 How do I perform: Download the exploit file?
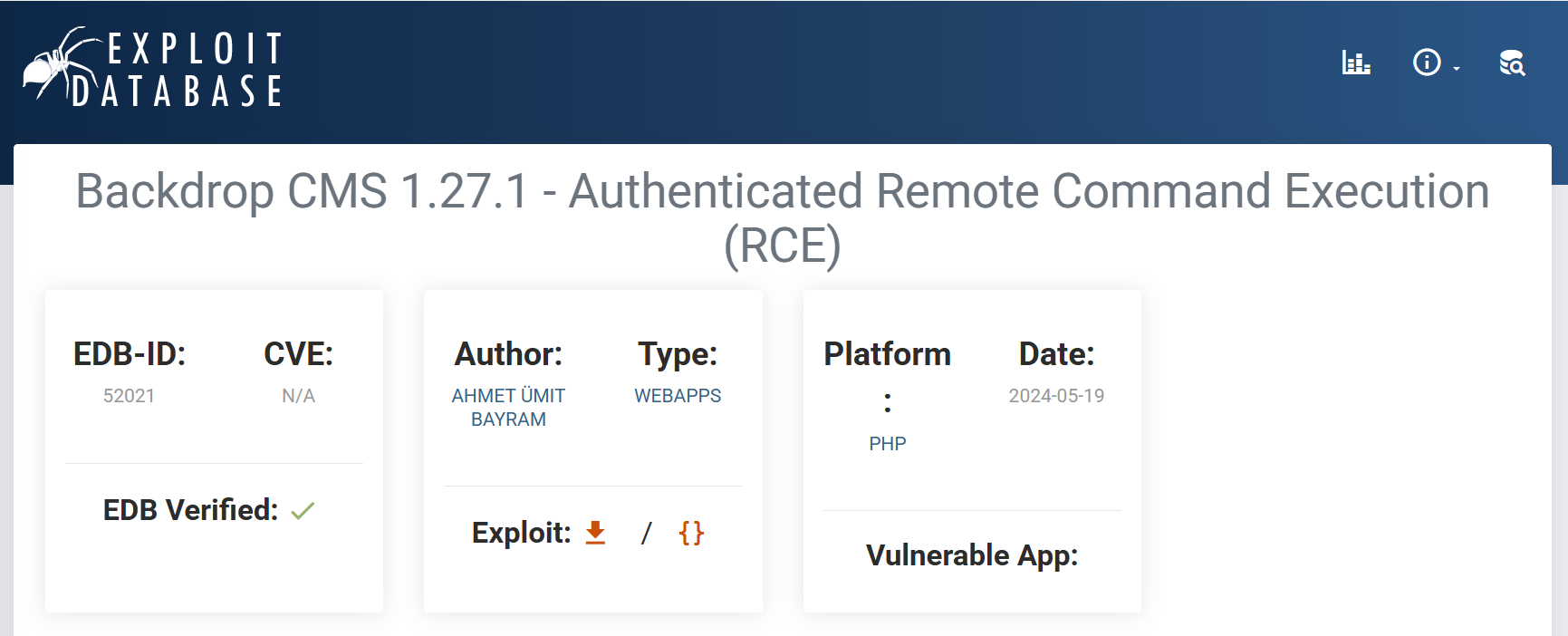[595, 533]
